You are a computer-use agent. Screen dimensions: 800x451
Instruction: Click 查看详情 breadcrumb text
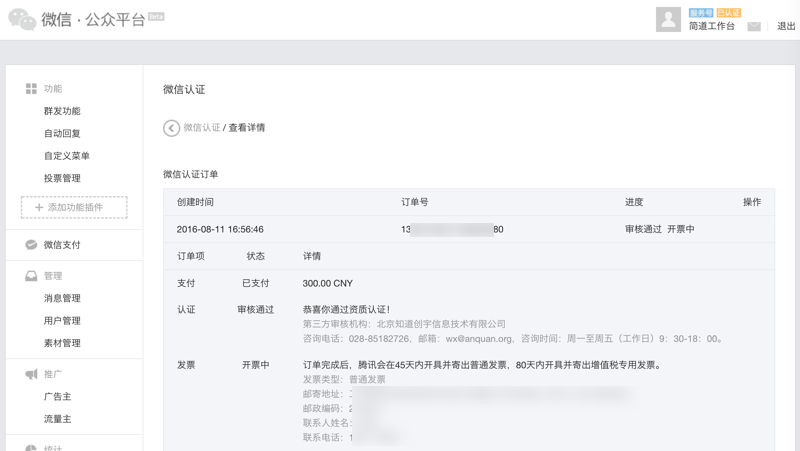pos(247,128)
